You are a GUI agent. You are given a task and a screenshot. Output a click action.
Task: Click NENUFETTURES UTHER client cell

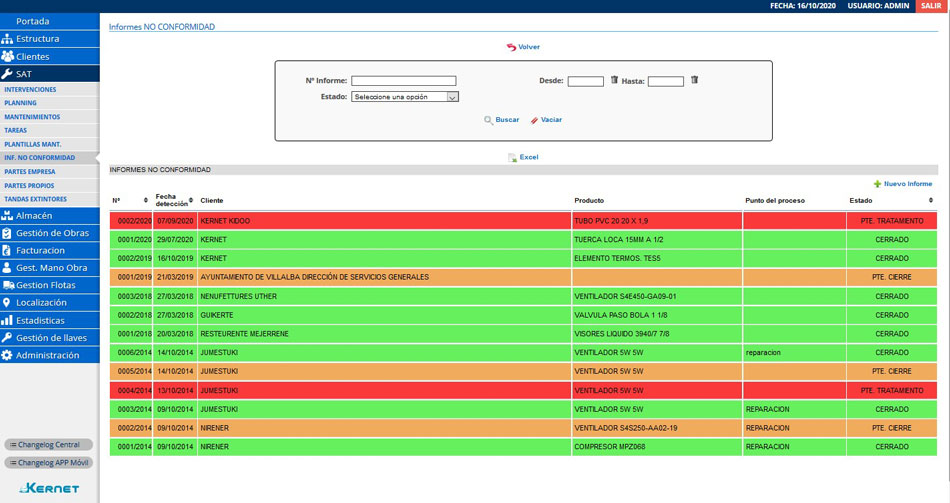click(x=384, y=296)
